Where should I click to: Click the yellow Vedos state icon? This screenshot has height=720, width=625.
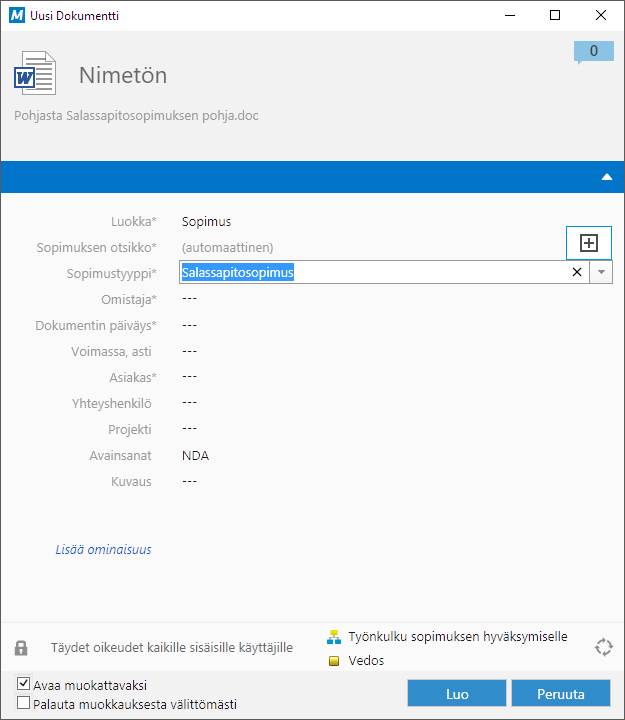click(x=335, y=661)
